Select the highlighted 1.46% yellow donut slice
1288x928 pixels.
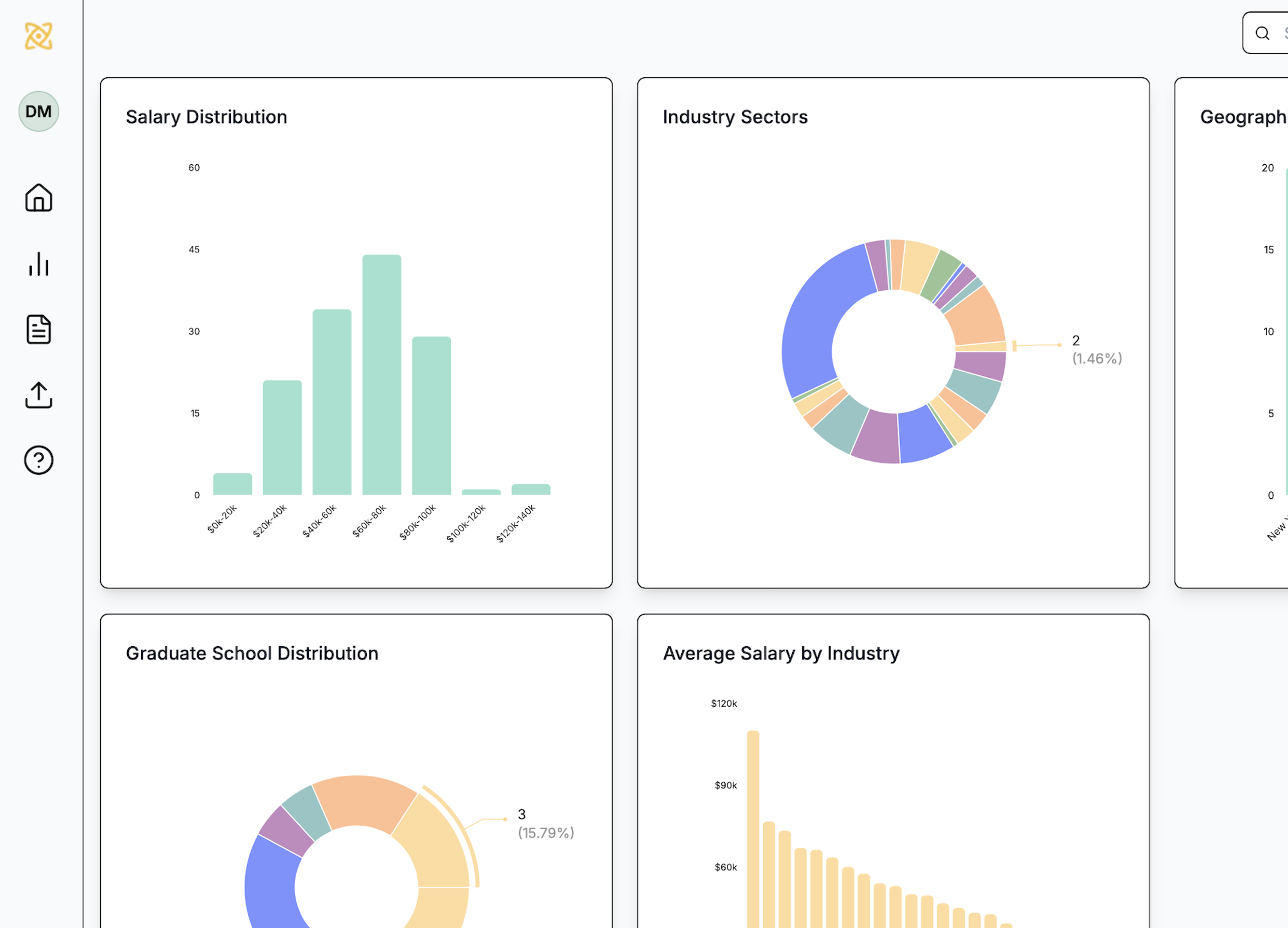pos(981,347)
